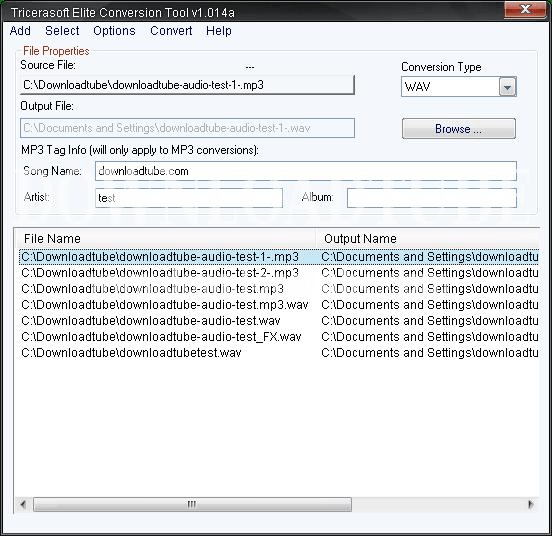Screen dimensions: 552x536
Task: Click the horizontal scrollbar left arrow
Action: pyautogui.click(x=23, y=504)
